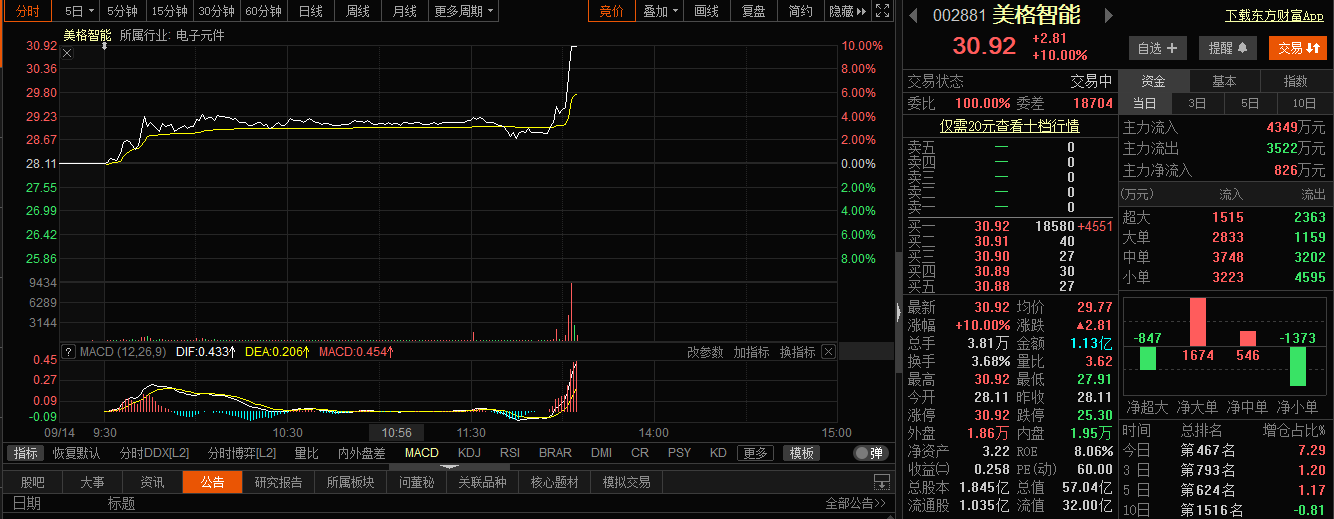Open the orange 交易 trade button

coord(1298,47)
